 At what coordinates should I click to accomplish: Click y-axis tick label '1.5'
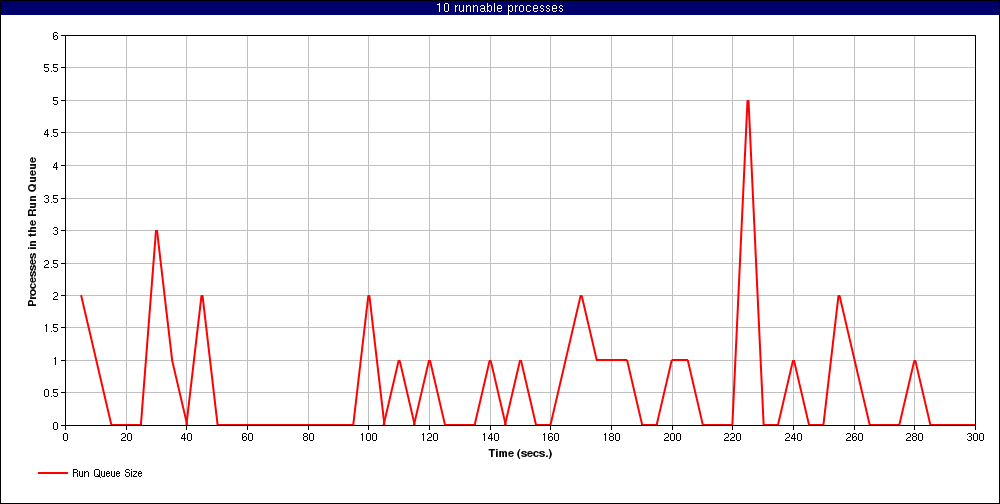click(53, 328)
